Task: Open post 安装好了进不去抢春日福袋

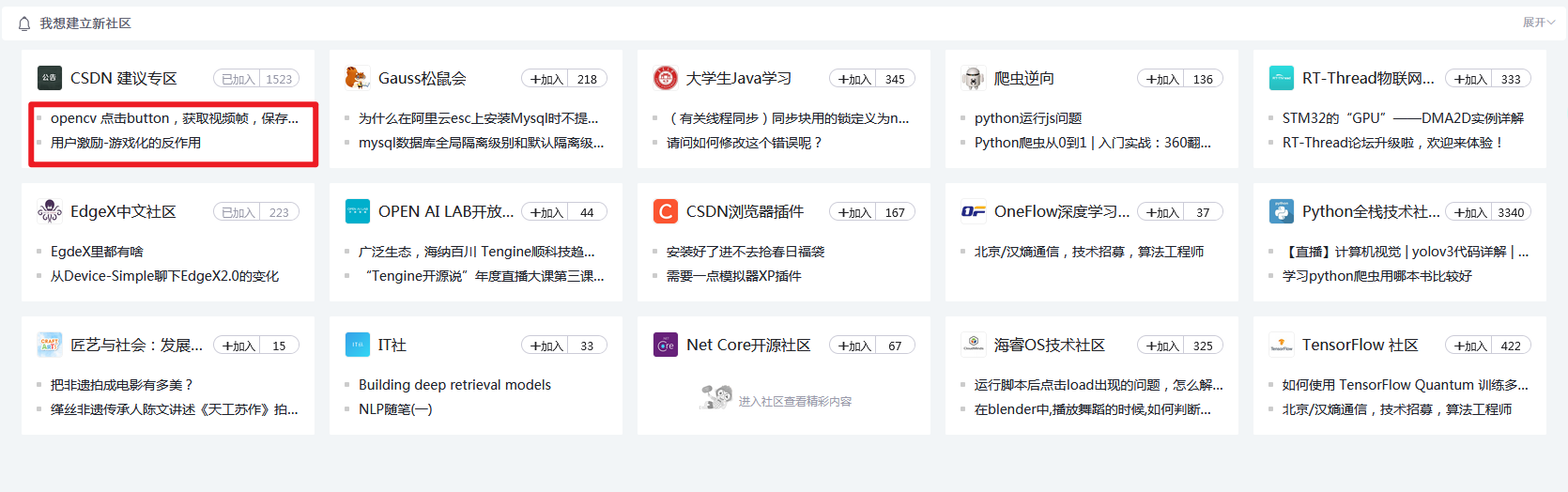Action: click(746, 252)
